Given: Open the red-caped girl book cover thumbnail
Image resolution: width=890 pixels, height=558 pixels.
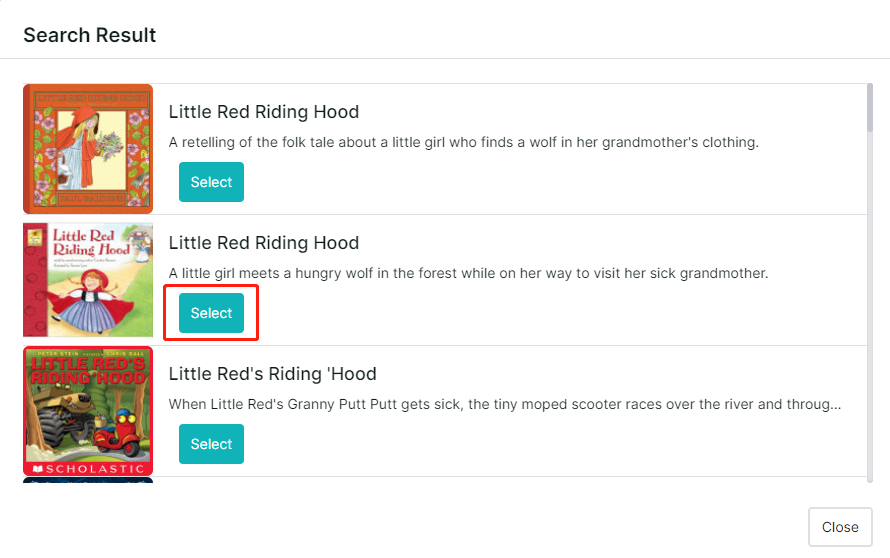Looking at the screenshot, I should [88, 280].
